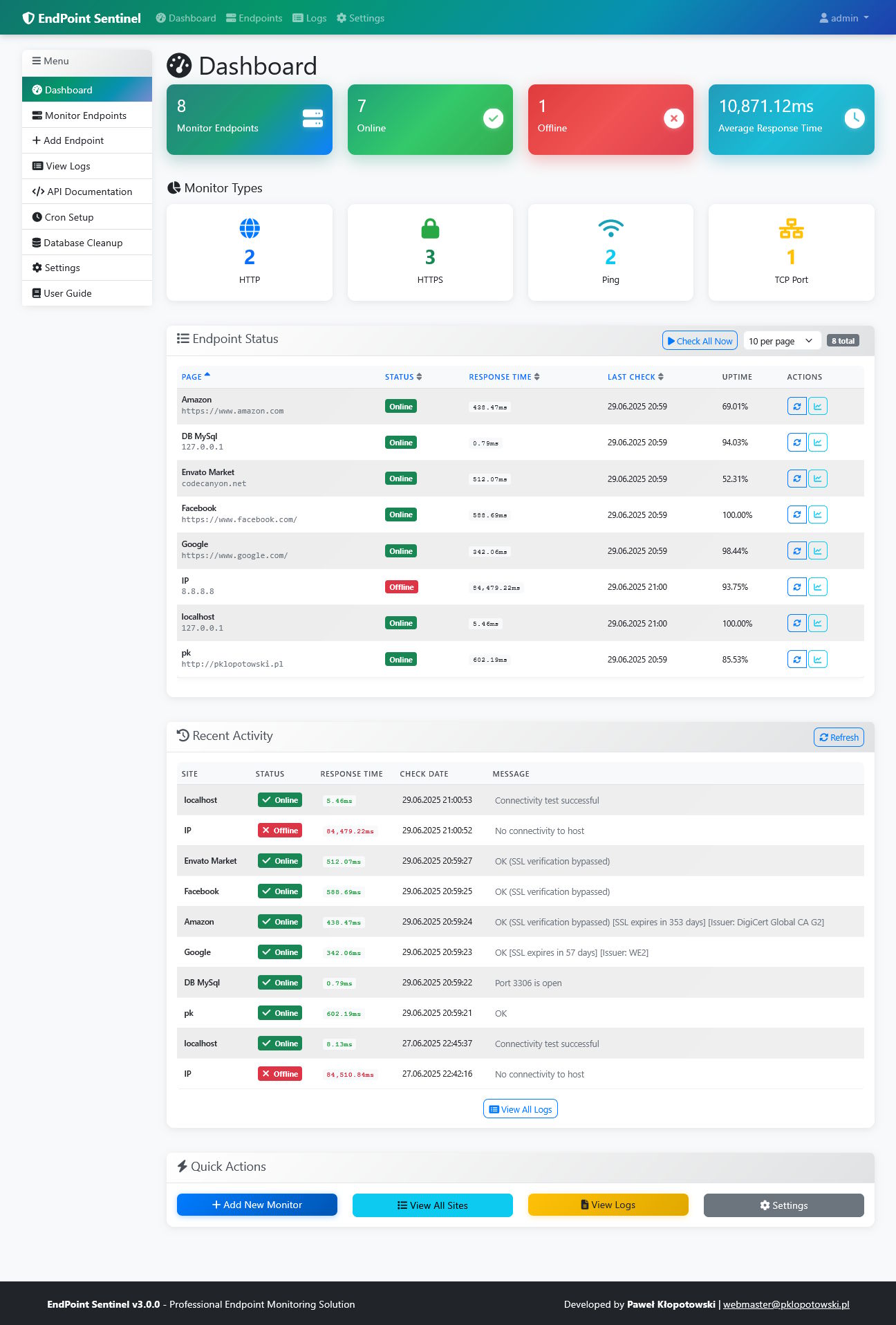Image resolution: width=896 pixels, height=1325 pixels.
Task: Sort table by RESPONSE TIME column
Action: pos(504,377)
